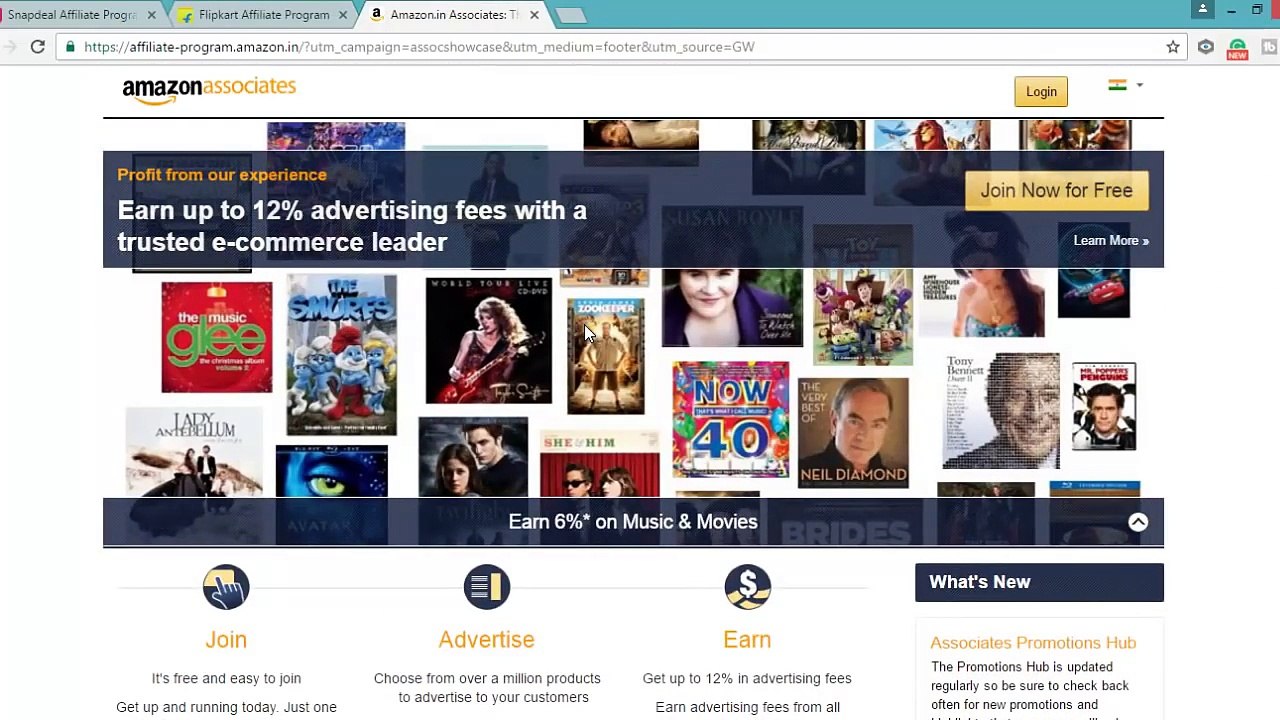1280x720 pixels.
Task: Open the India flag country dropdown
Action: click(1125, 86)
